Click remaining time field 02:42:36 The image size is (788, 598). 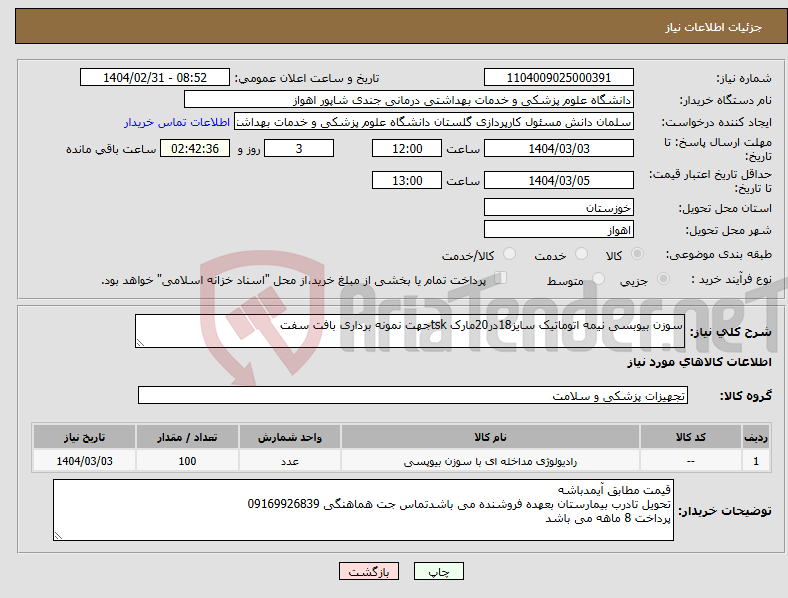click(x=195, y=148)
